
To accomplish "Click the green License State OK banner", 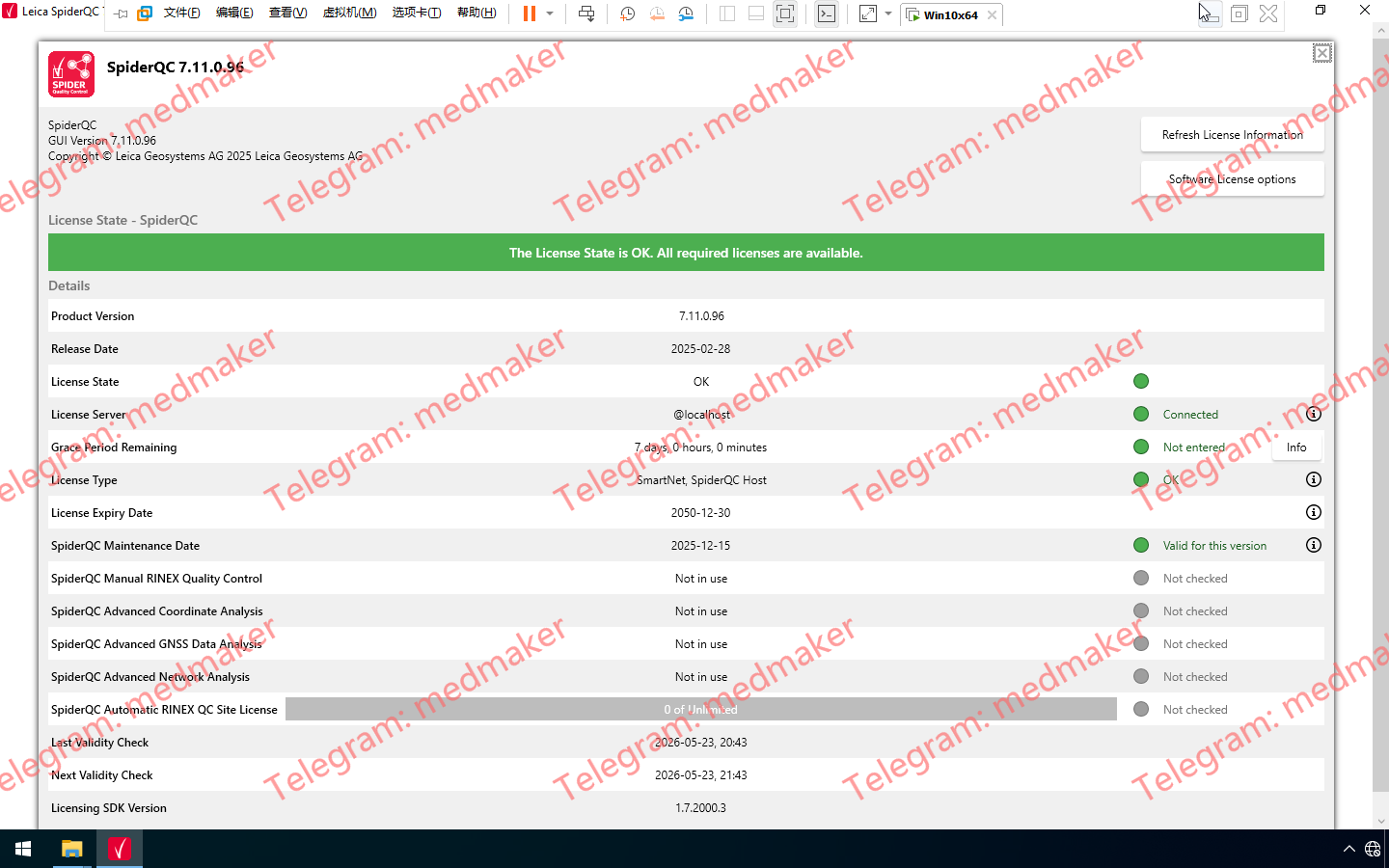I will coord(686,253).
